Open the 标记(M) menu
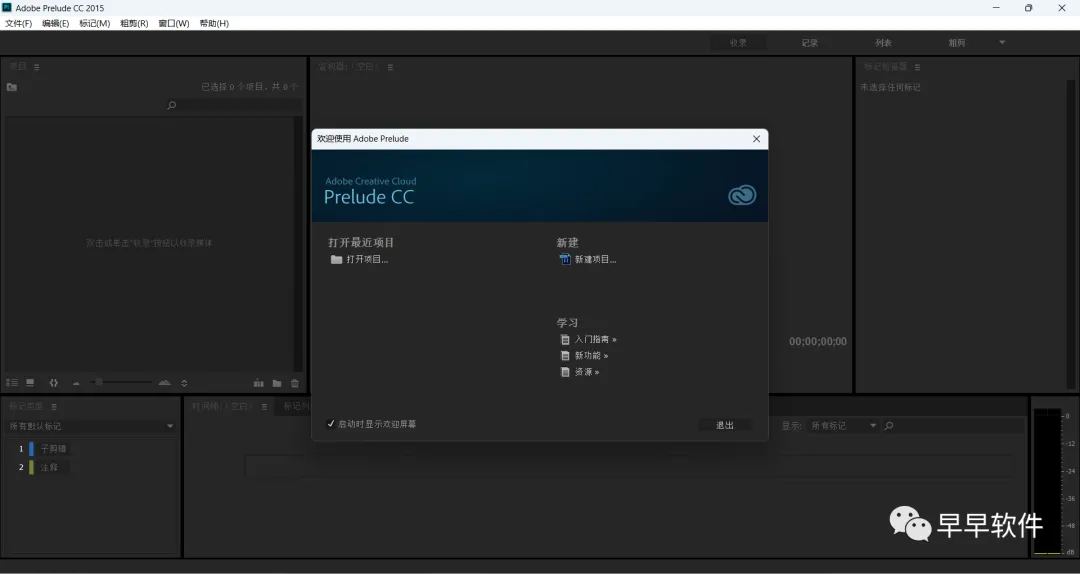Screen dimensions: 1080x574 coord(94,23)
